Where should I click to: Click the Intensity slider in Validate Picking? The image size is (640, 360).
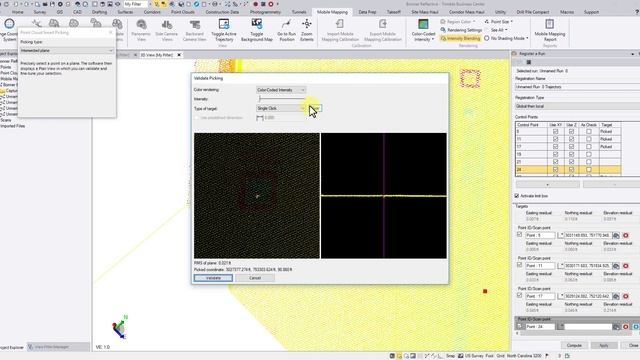click(x=282, y=99)
